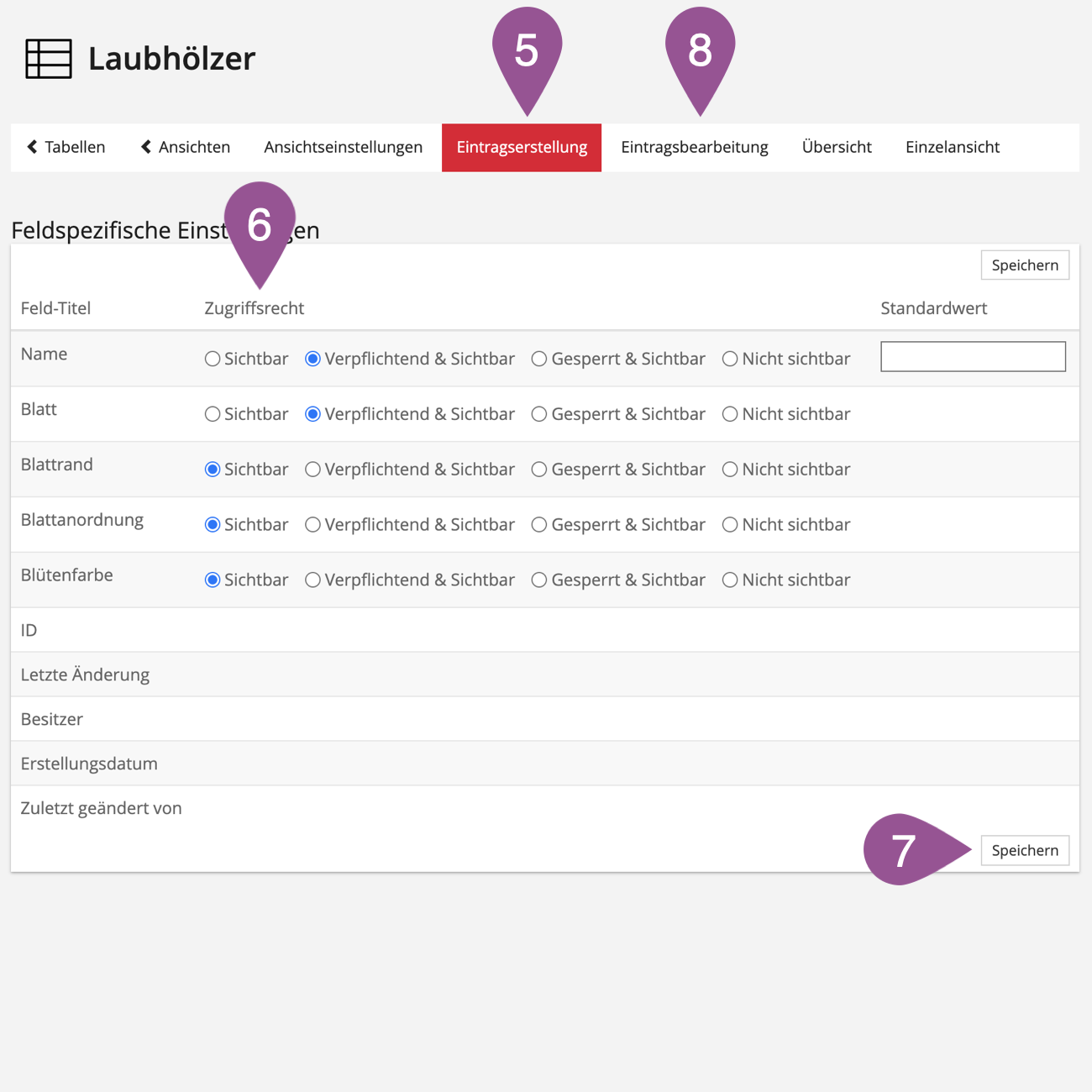
Task: Set Name to Nicht sichtbar
Action: [730, 359]
